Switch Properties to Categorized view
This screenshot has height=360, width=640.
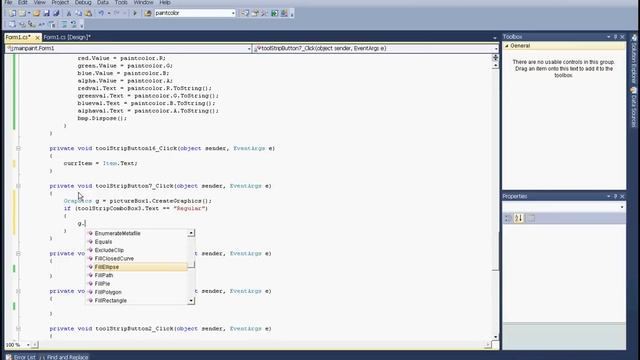[x=508, y=218]
